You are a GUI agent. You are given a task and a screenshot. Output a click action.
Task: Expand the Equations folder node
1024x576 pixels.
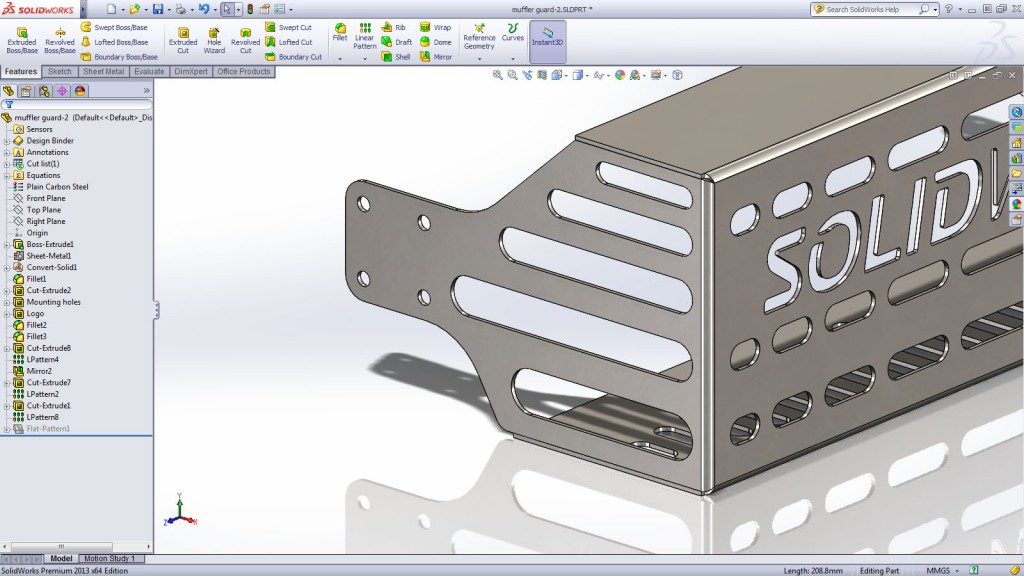coord(7,176)
